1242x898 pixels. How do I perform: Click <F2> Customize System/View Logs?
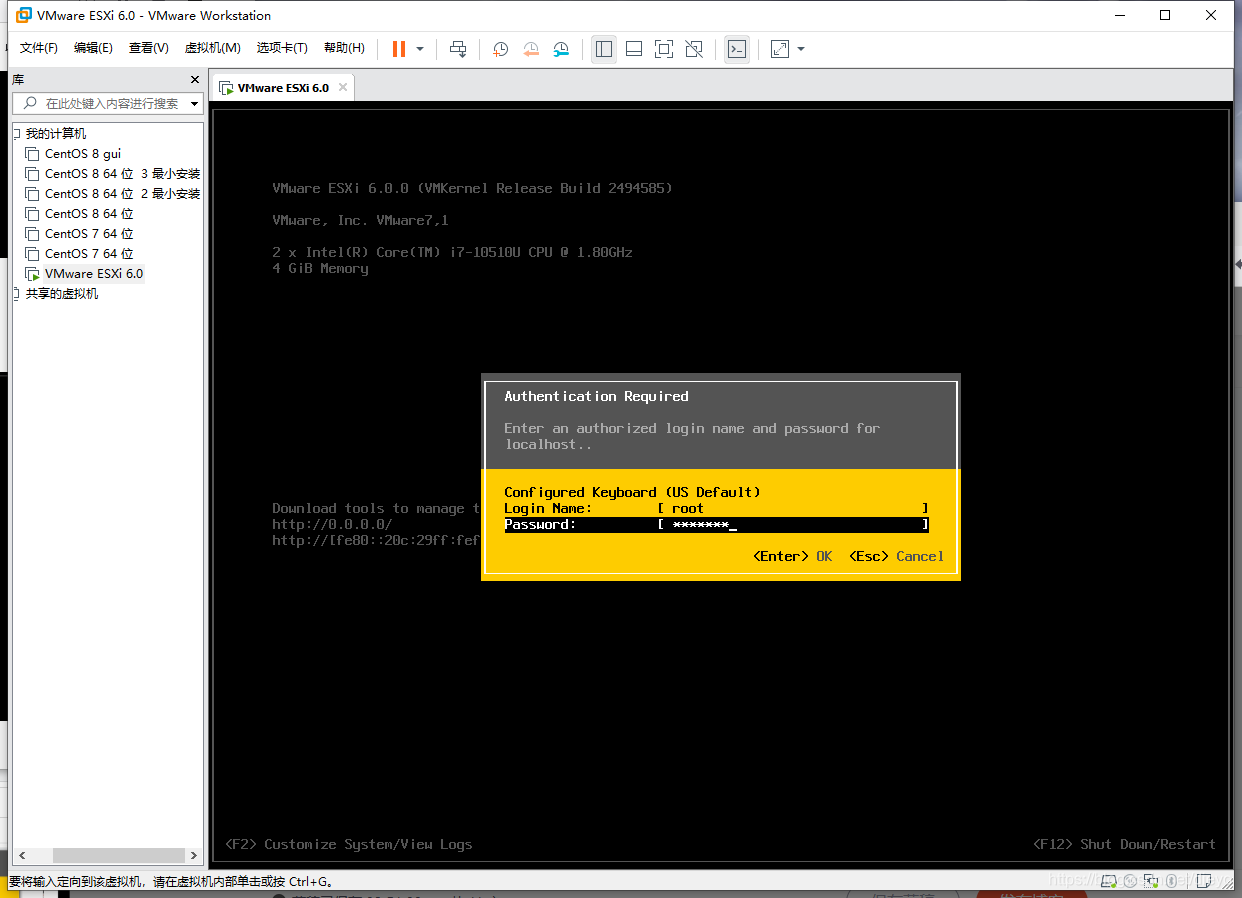click(348, 844)
